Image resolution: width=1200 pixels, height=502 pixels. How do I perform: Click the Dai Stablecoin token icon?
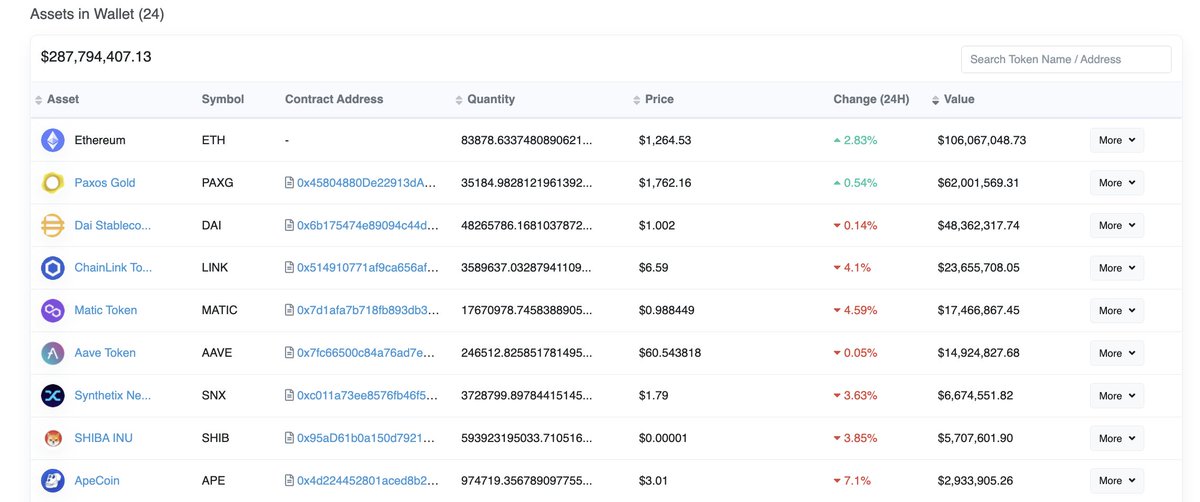53,225
